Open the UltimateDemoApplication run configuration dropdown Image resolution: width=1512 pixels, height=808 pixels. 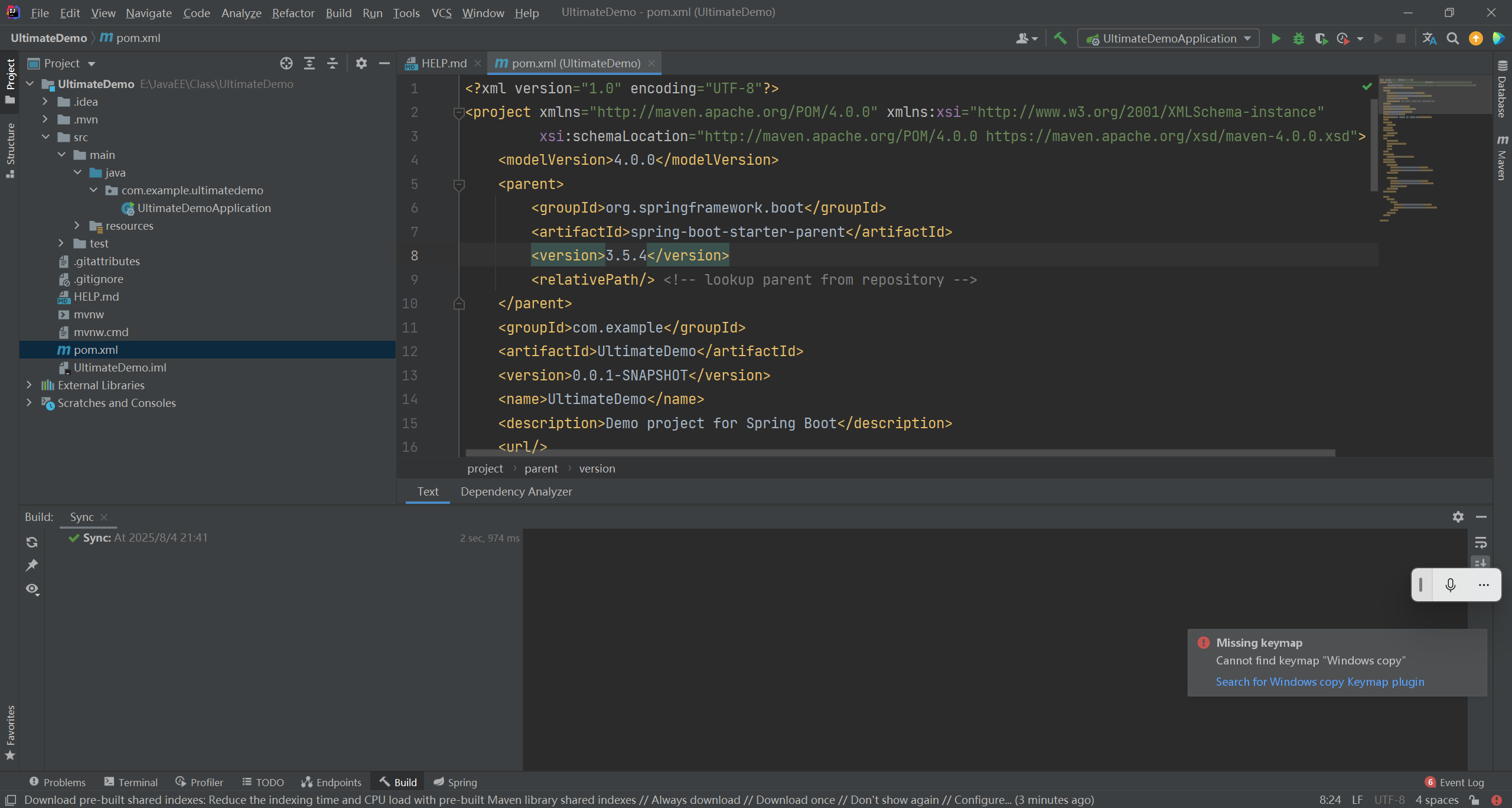click(x=1169, y=38)
